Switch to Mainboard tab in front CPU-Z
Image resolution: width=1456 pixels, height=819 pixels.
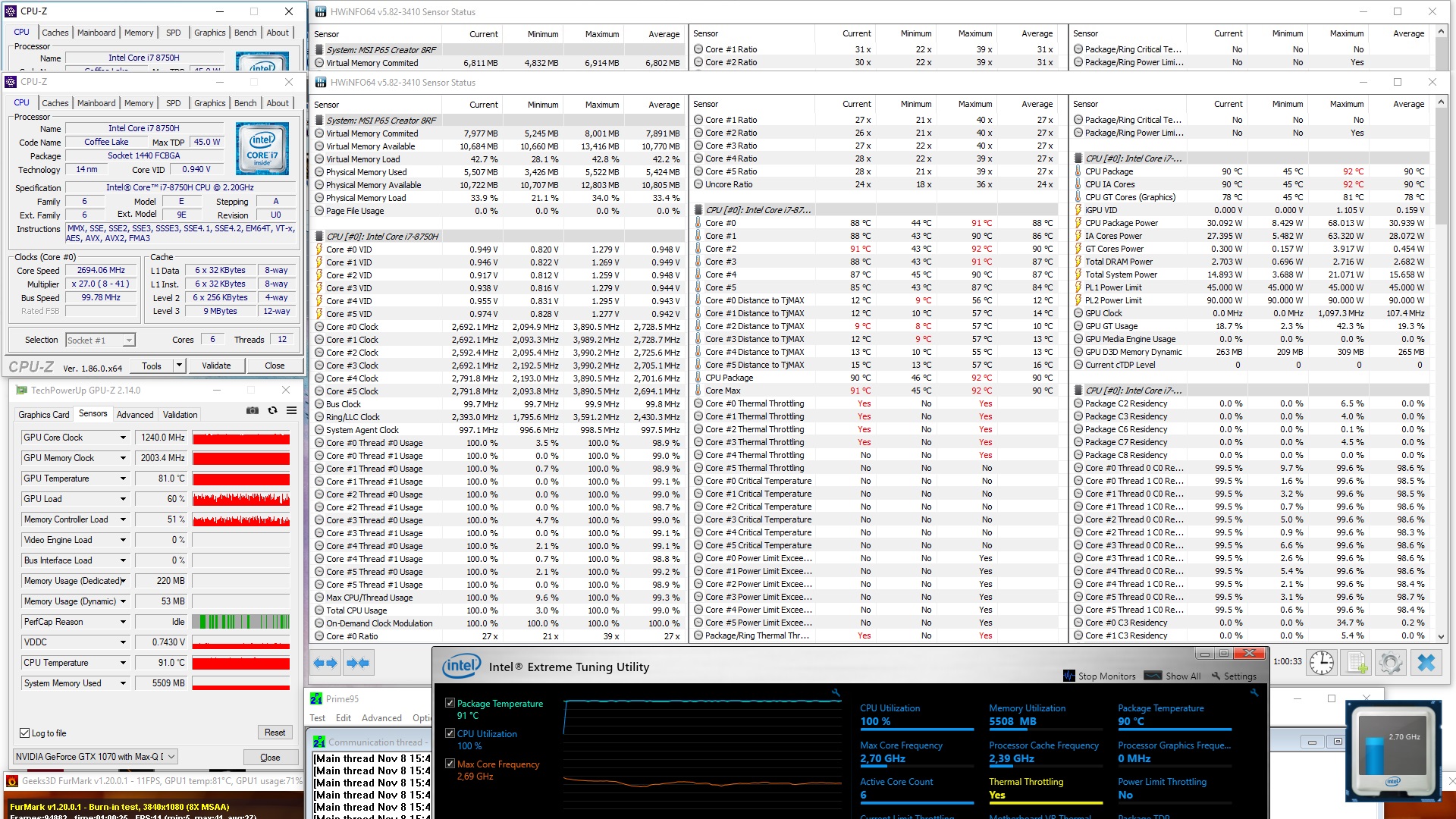pyautogui.click(x=96, y=103)
